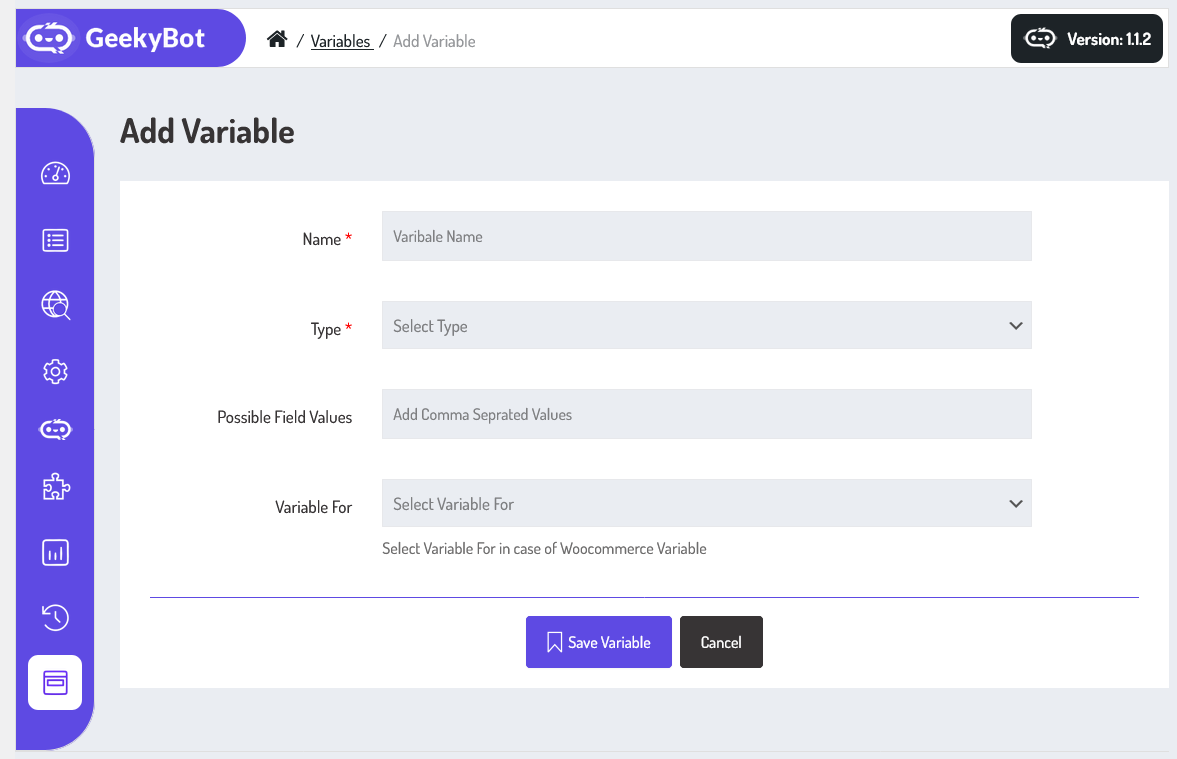Click the chatbot robot icon in sidebar
Viewport: 1177px width, 759px height.
55,430
